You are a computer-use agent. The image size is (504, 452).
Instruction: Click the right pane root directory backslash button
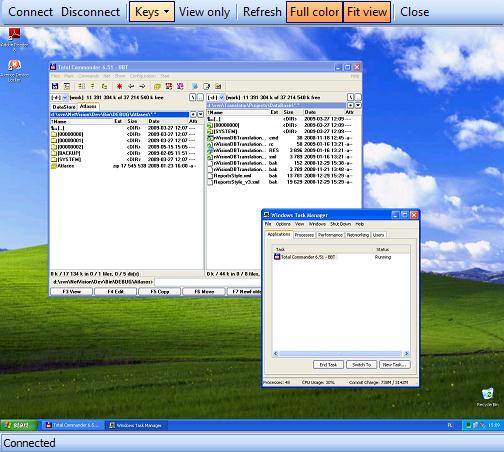[x=350, y=97]
